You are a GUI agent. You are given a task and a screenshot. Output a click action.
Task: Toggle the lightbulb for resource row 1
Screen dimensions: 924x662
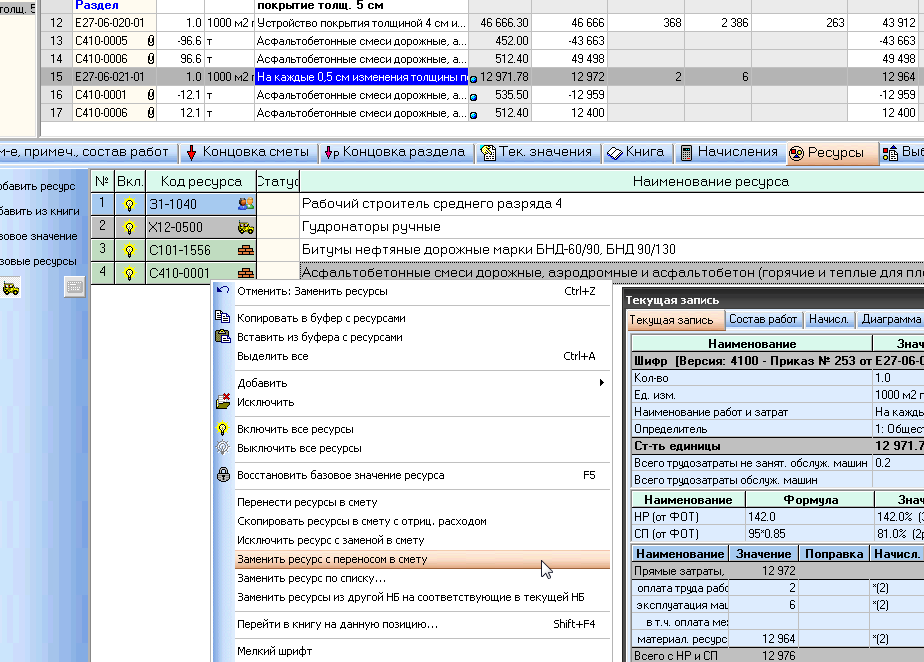tap(129, 204)
